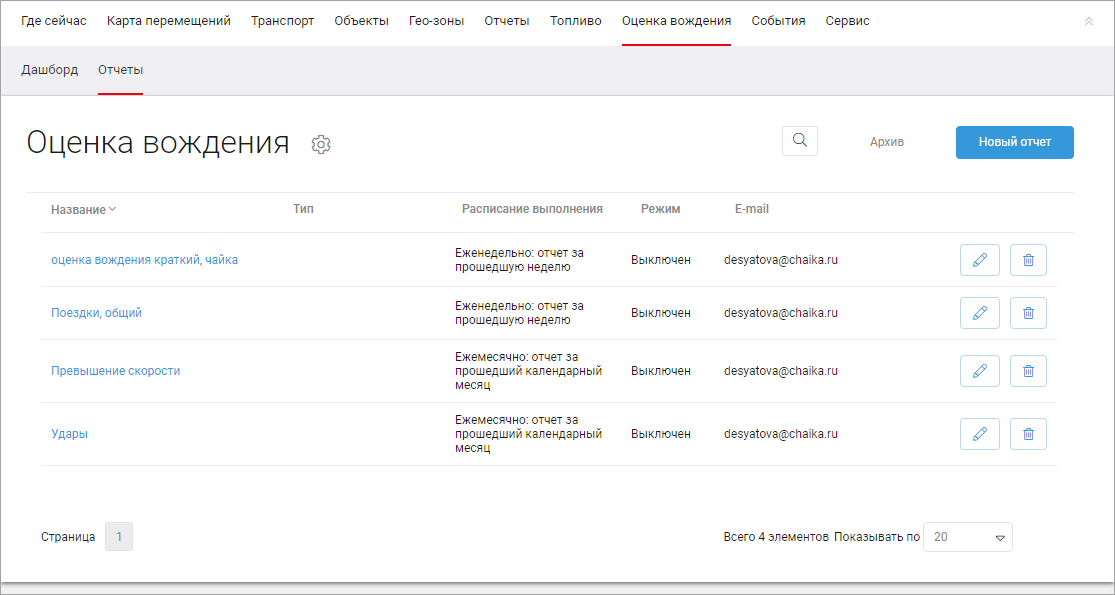Viewport: 1115px width, 595px height.
Task: Click the 'Режим' column header
Action: 661,209
